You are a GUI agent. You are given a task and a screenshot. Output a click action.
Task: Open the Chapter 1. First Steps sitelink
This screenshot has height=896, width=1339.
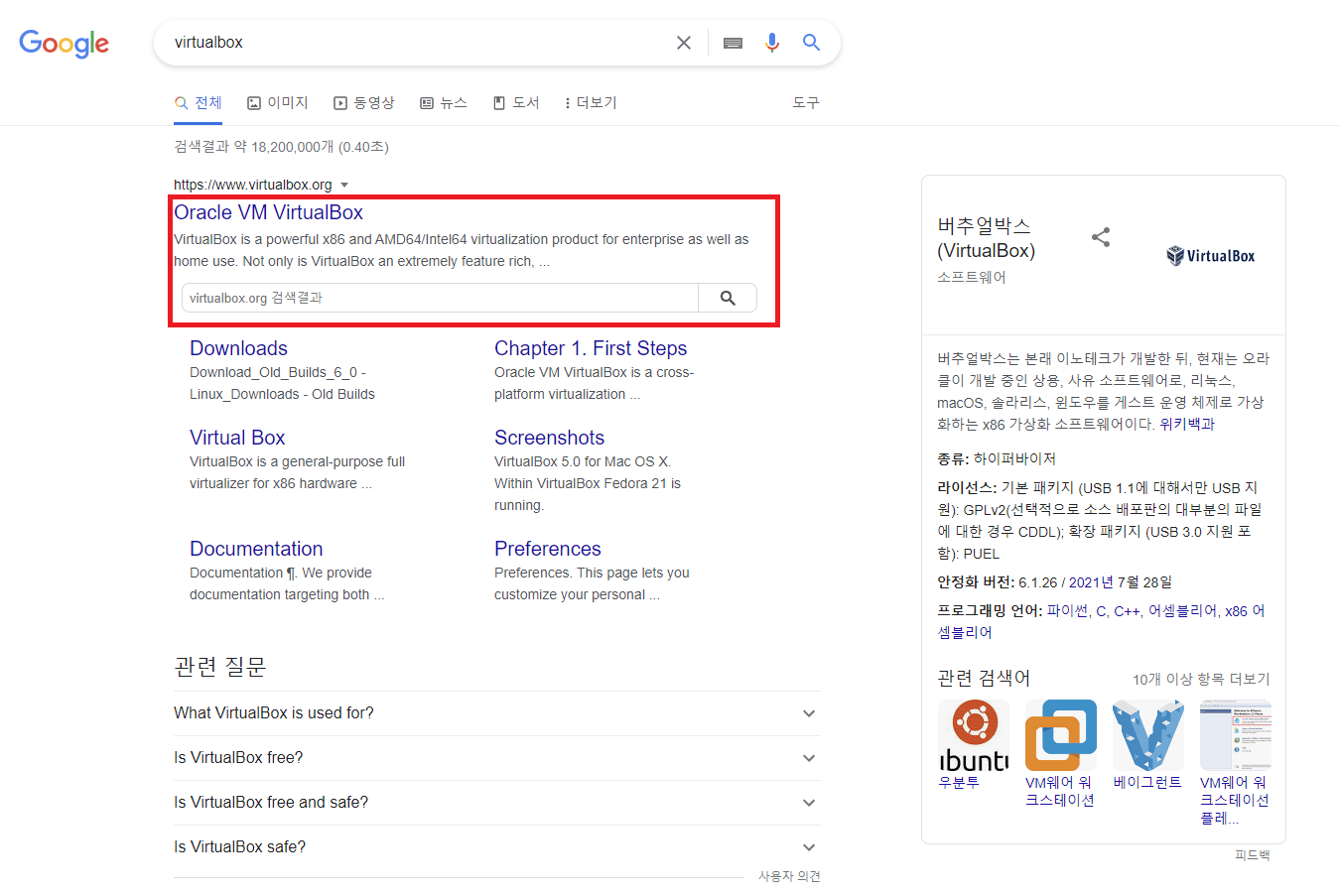[x=591, y=348]
